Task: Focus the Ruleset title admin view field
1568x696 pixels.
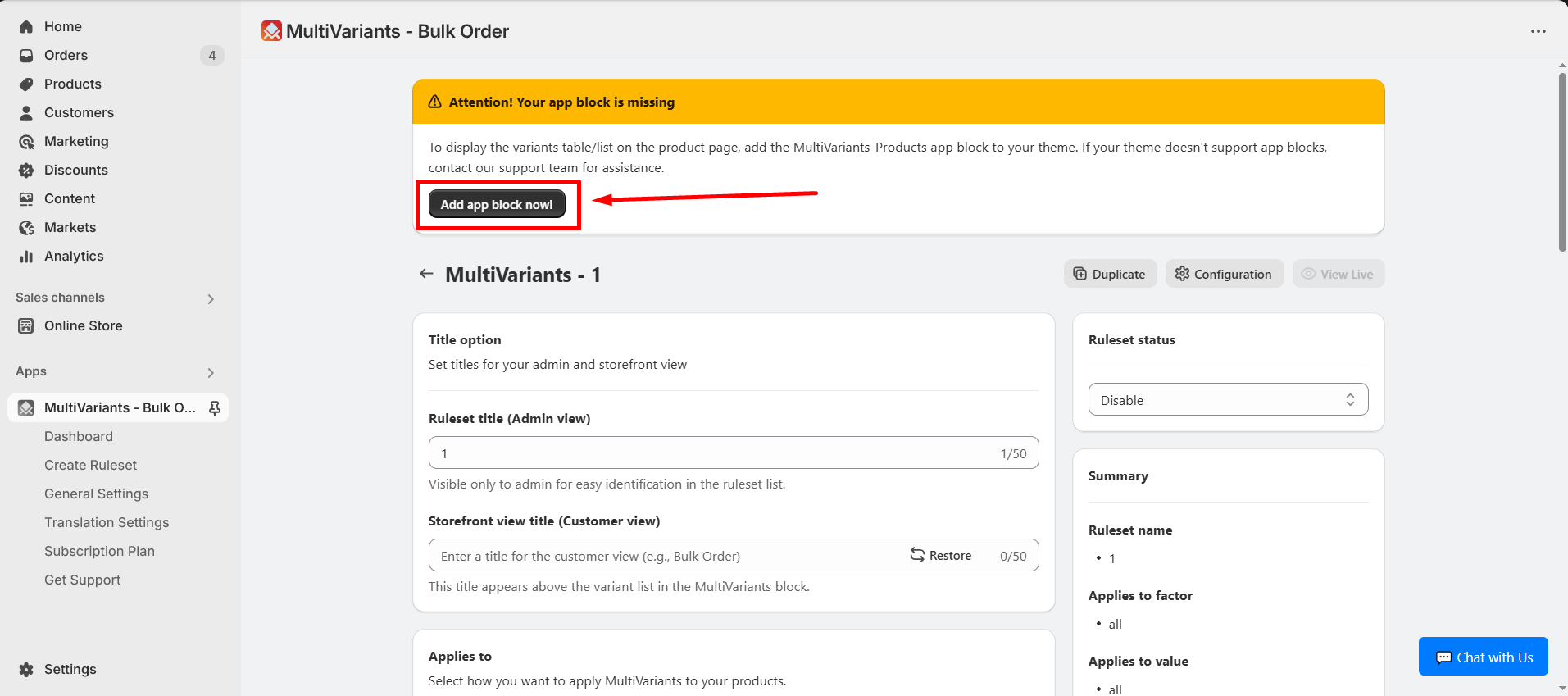Action: 734,453
